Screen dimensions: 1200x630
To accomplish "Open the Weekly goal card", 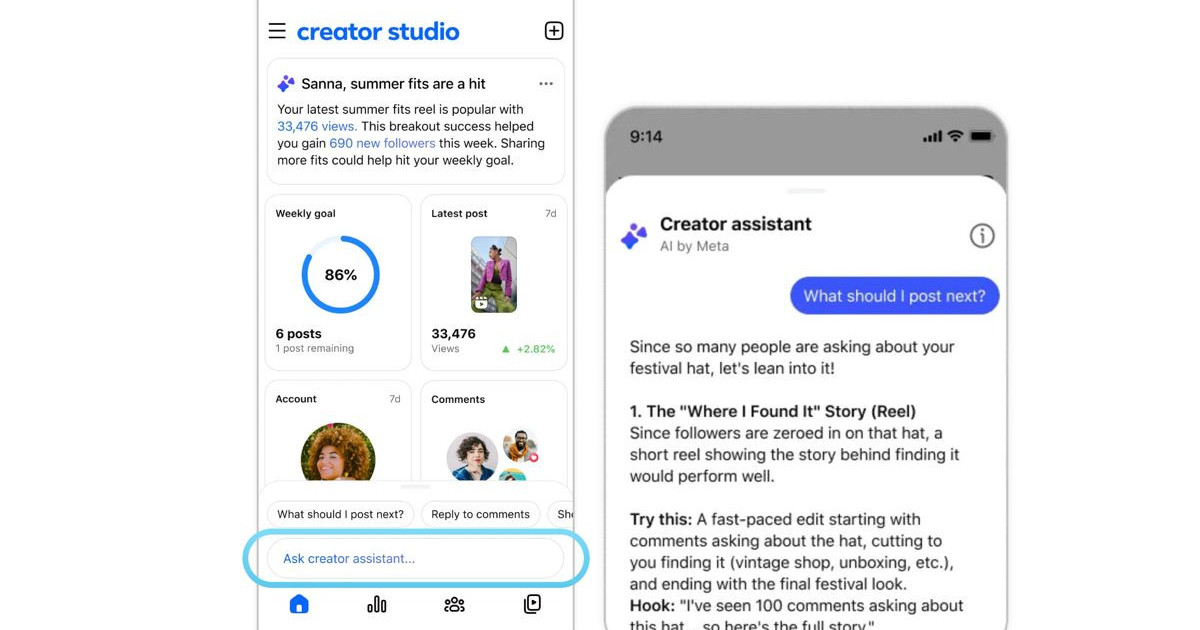I will [x=338, y=283].
